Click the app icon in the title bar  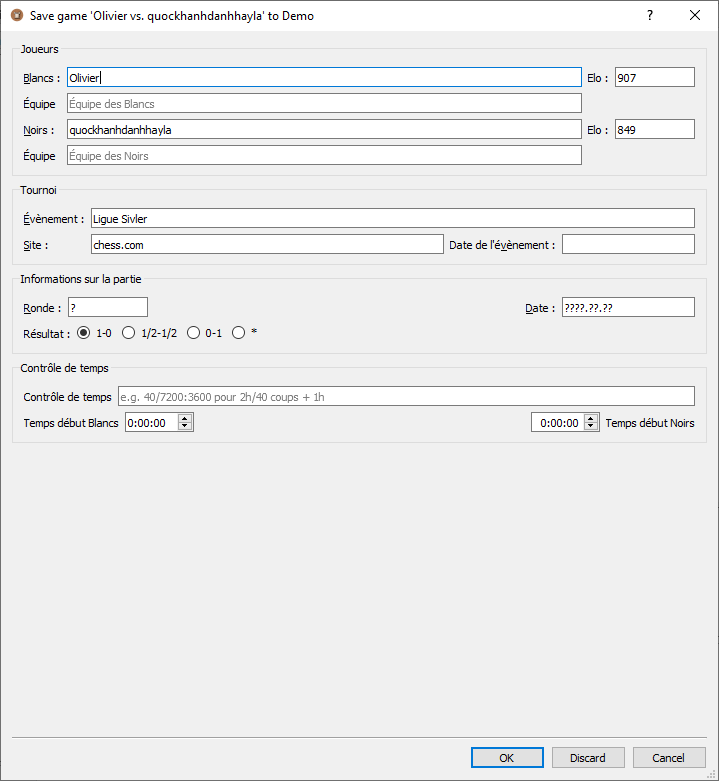[x=16, y=15]
